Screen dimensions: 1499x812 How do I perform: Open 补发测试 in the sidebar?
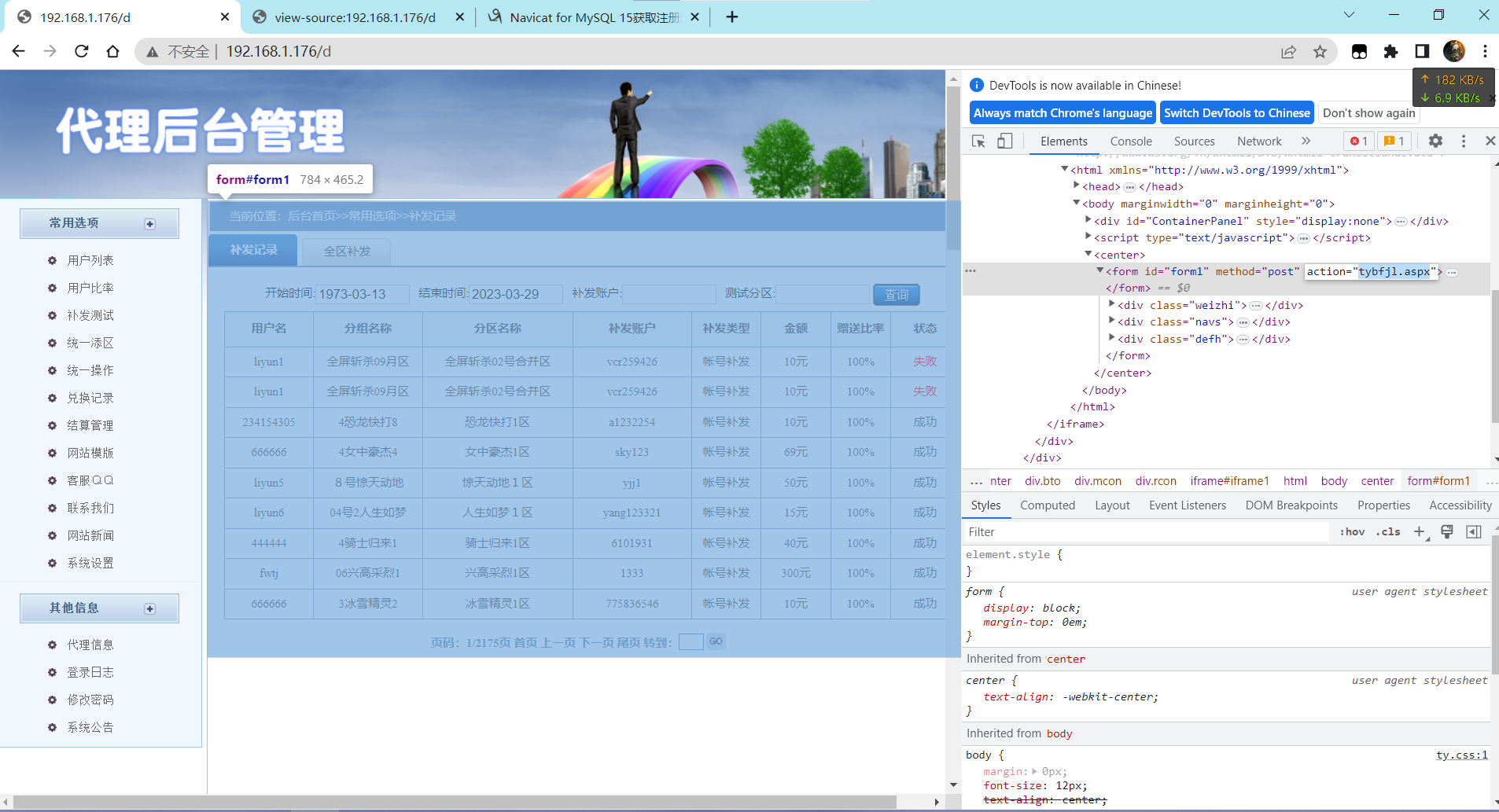pos(90,315)
